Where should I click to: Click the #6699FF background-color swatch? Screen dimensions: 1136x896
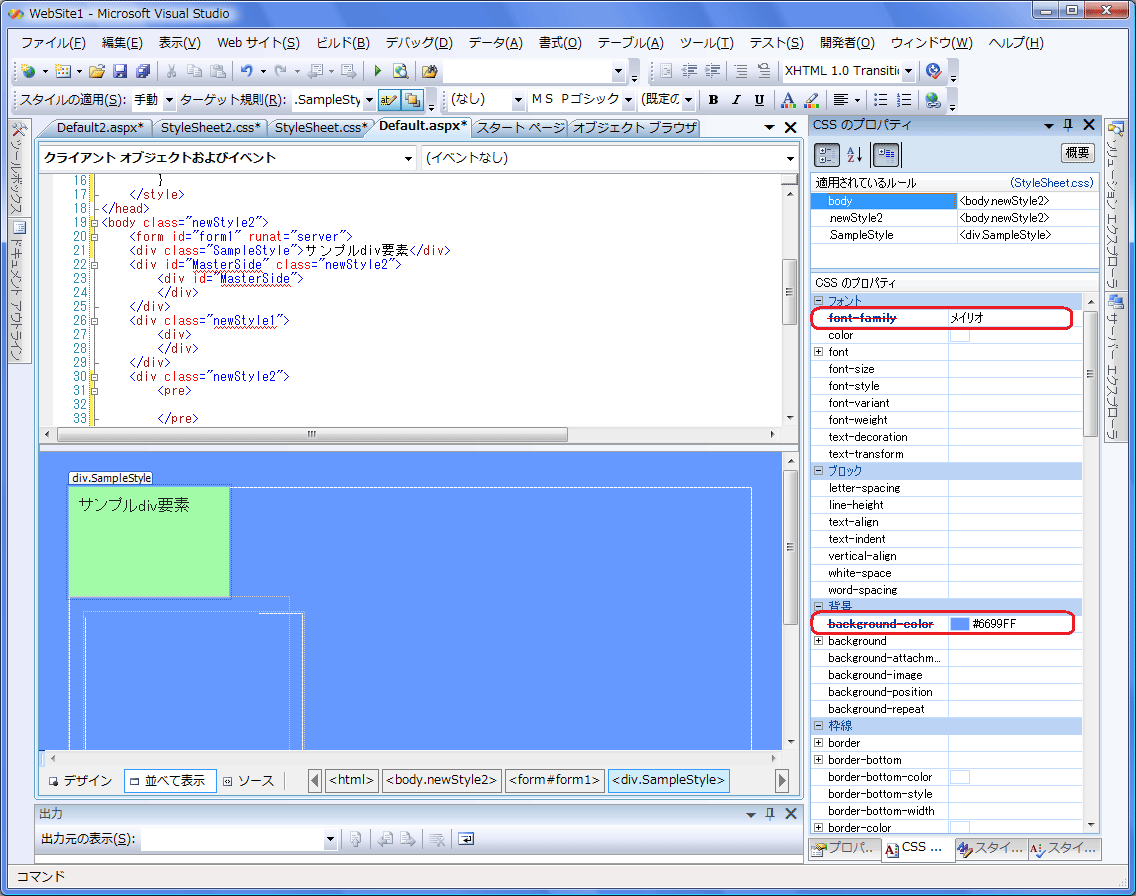(x=960, y=624)
